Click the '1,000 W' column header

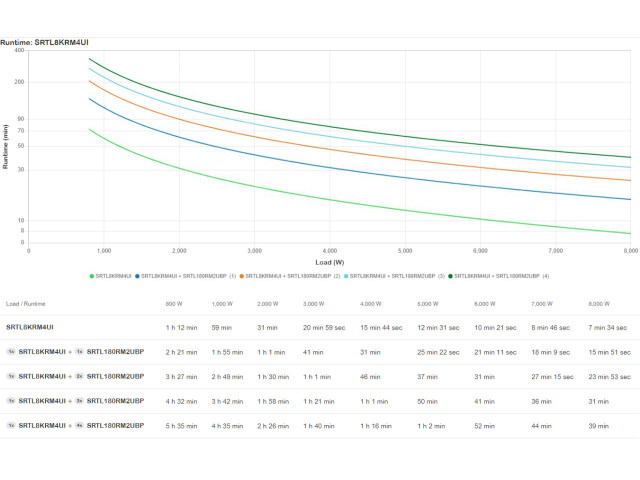[x=222, y=304]
